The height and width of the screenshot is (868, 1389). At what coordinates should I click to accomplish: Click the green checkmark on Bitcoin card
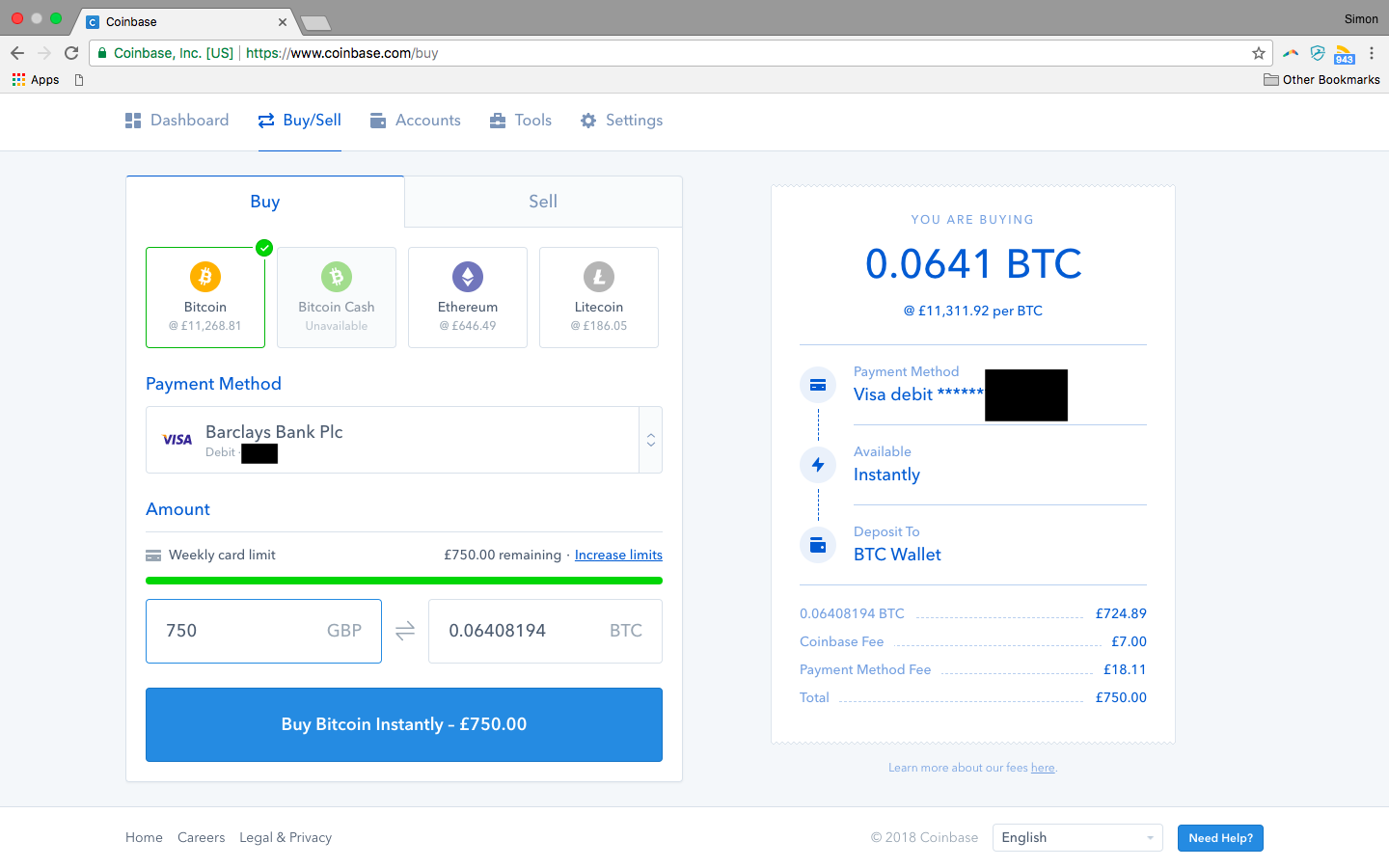point(264,248)
